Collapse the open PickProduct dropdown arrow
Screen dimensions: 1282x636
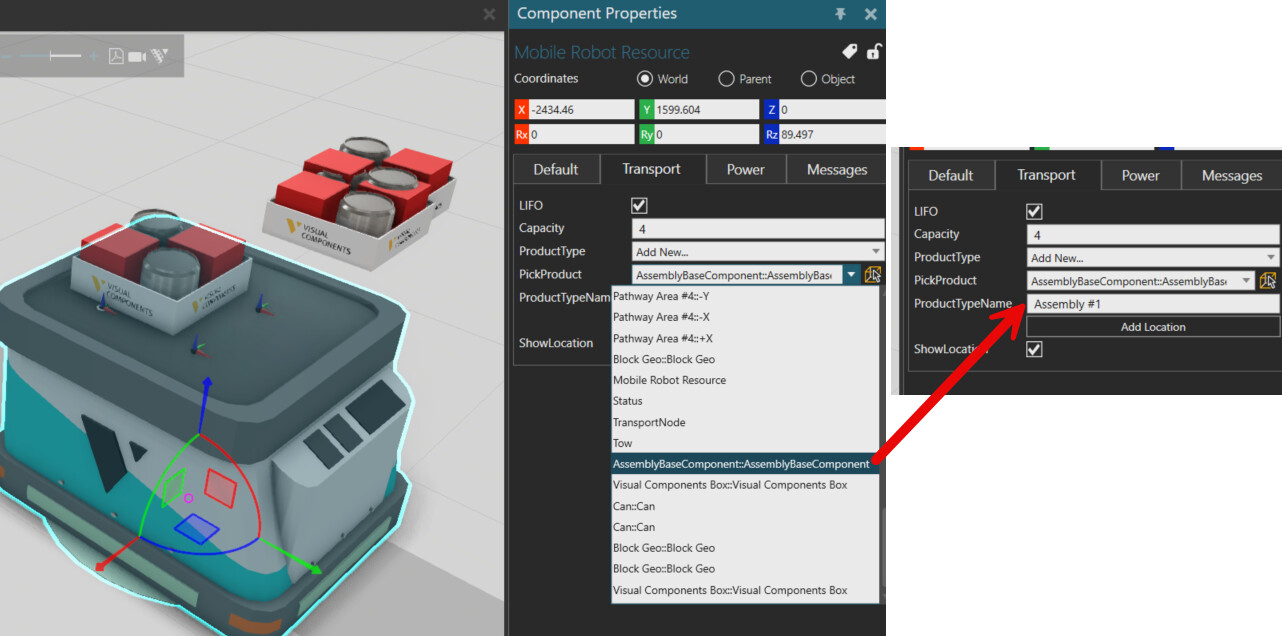[850, 275]
